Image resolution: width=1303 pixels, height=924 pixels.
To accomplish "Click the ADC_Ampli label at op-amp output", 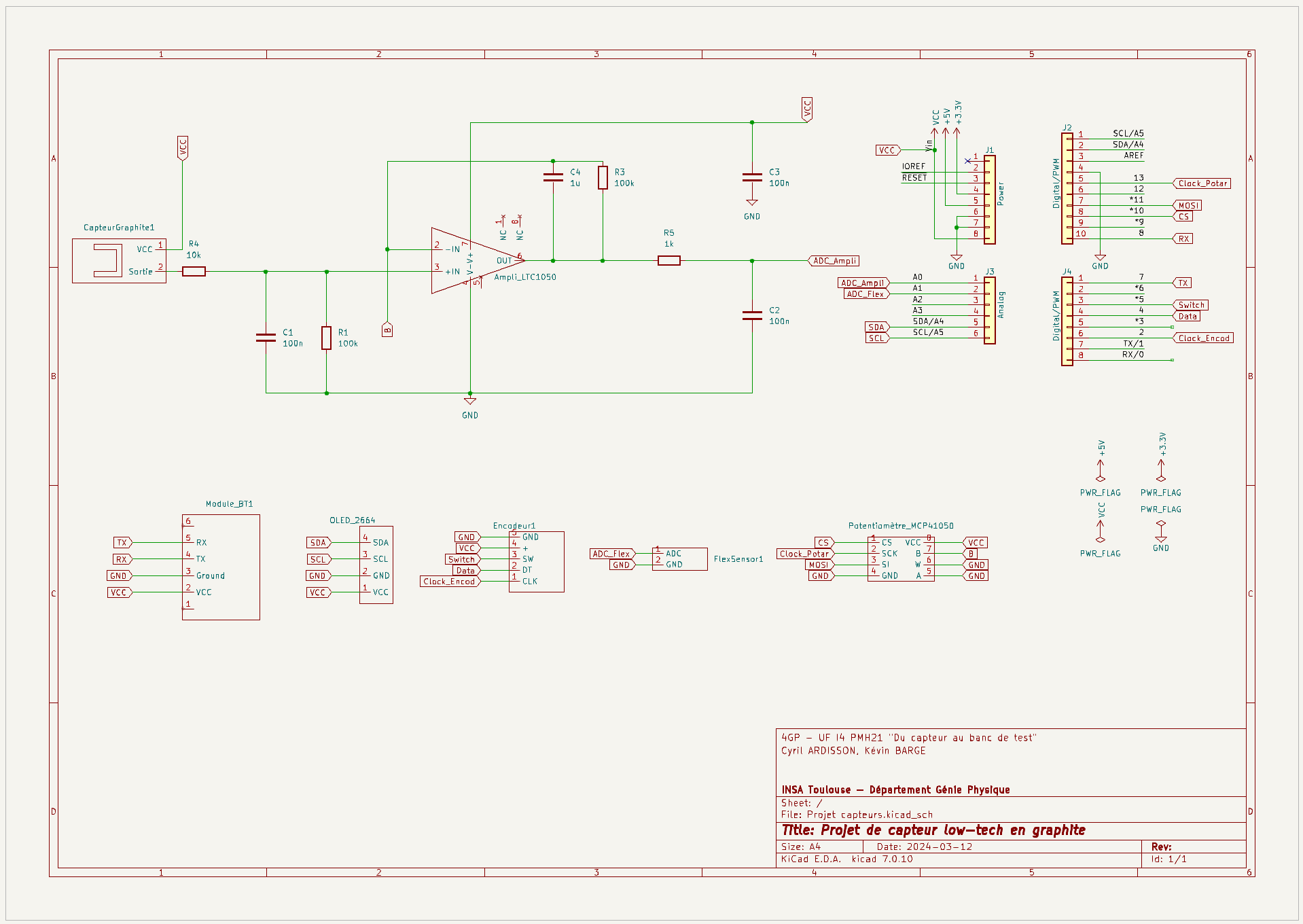I will 834,261.
